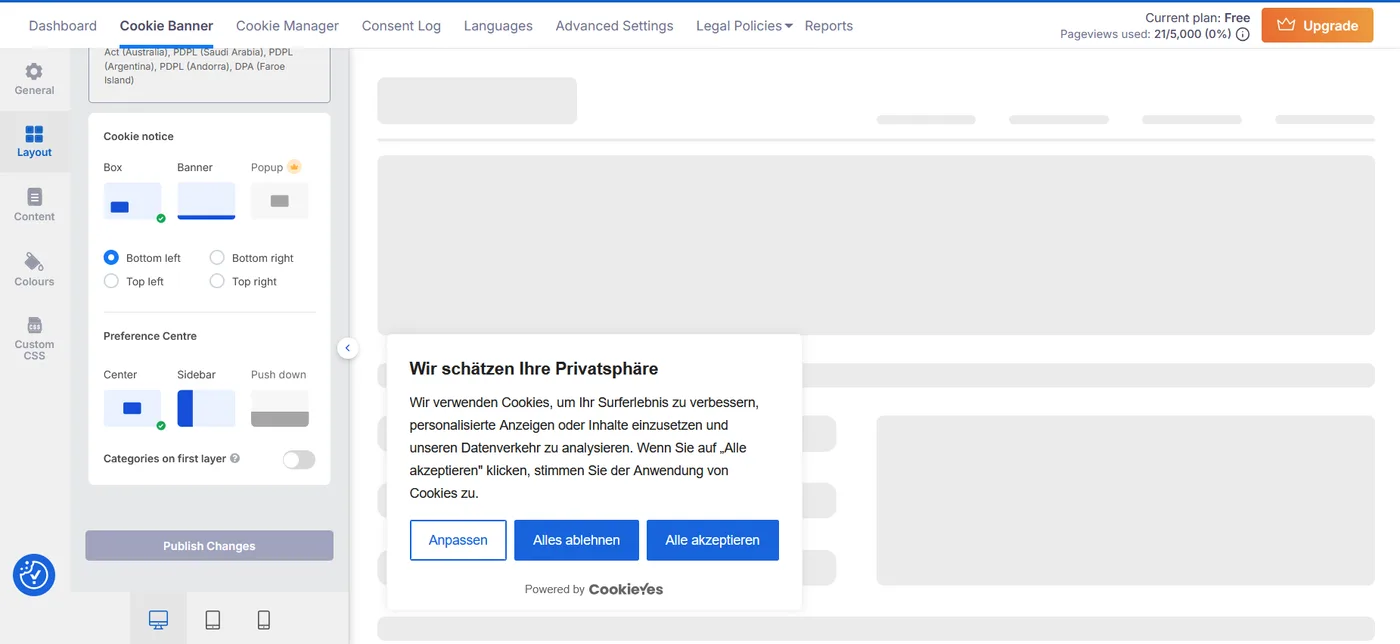Click the round cookie revisit icon
The width and height of the screenshot is (1400, 644).
[34, 575]
